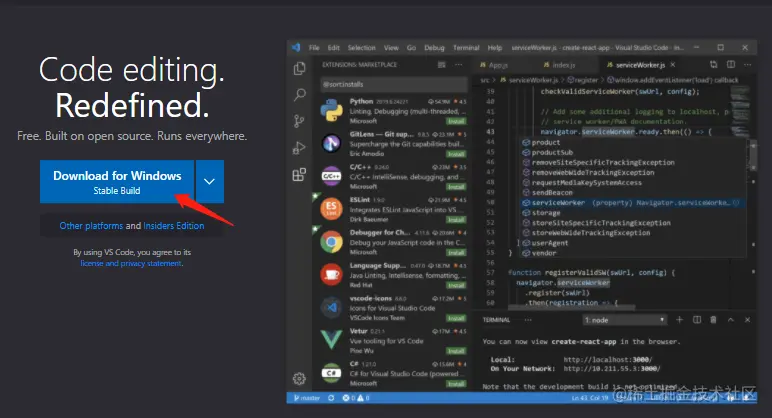Click the master branch in the status bar

[x=306, y=398]
